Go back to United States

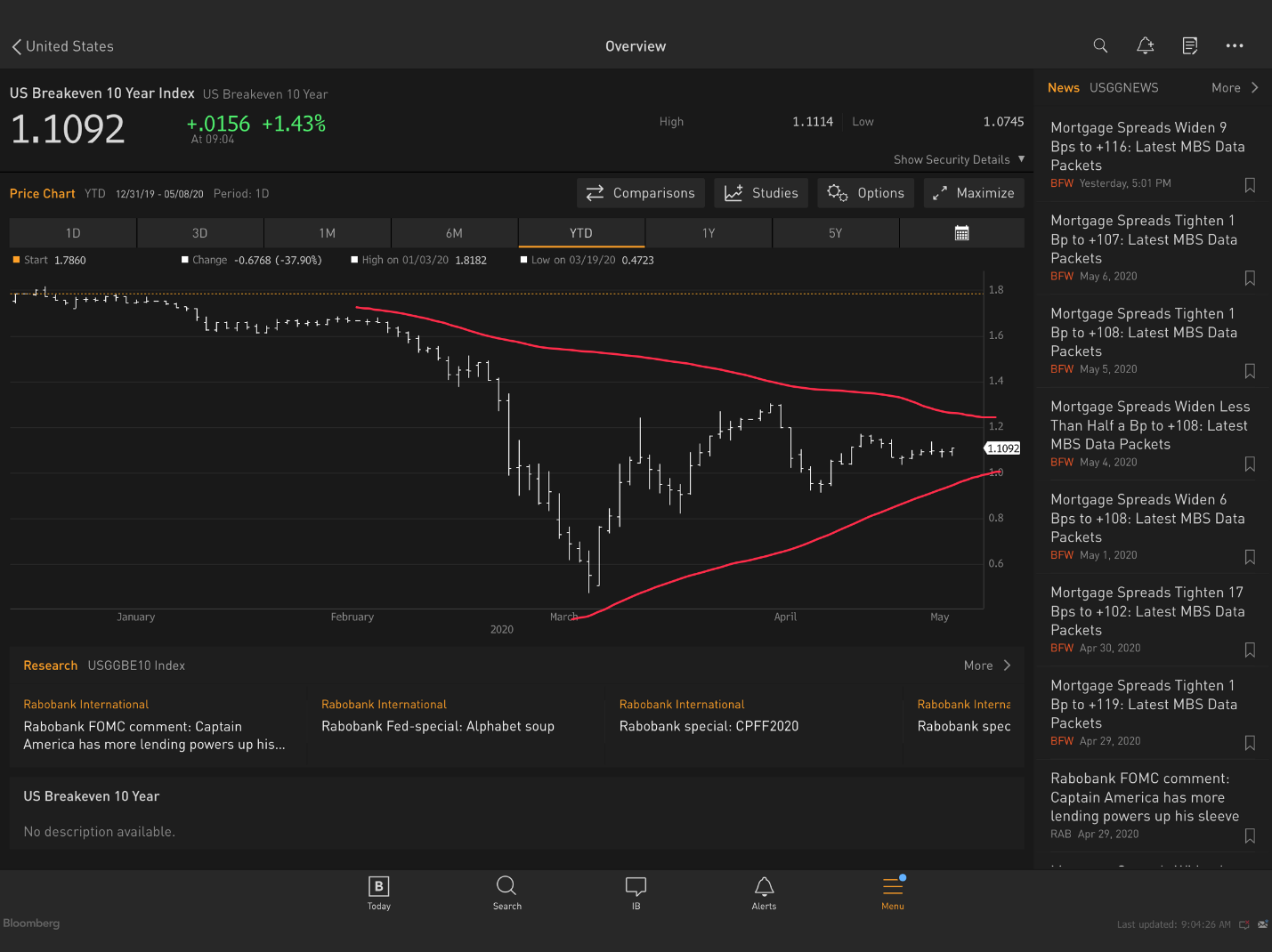62,46
